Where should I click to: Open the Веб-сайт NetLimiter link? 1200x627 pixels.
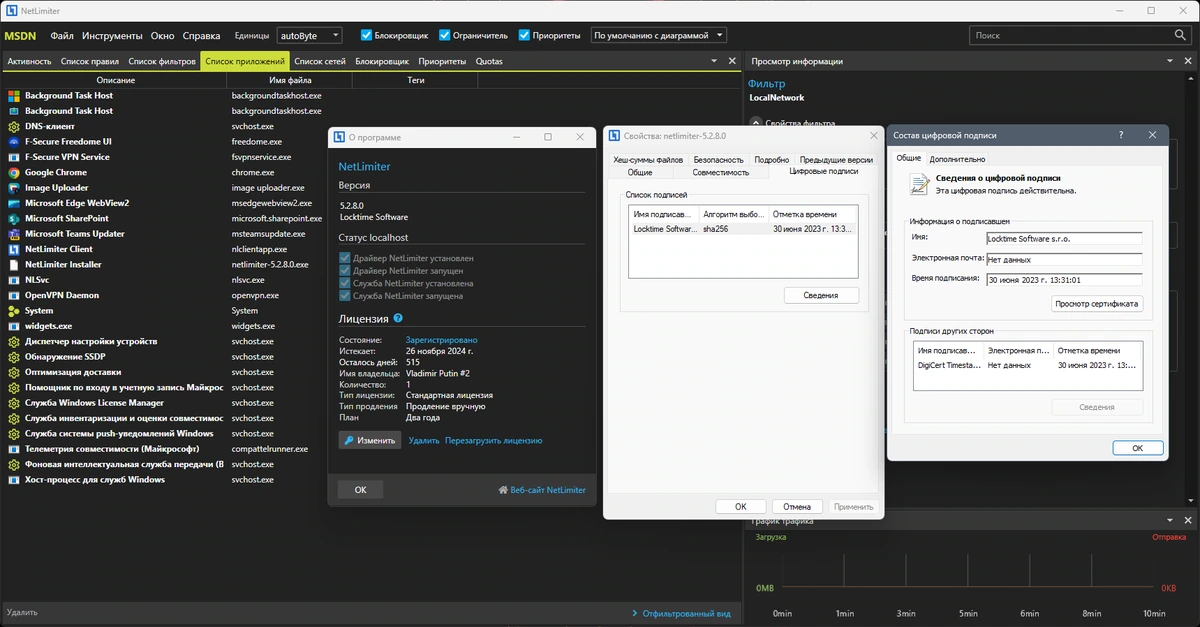542,490
